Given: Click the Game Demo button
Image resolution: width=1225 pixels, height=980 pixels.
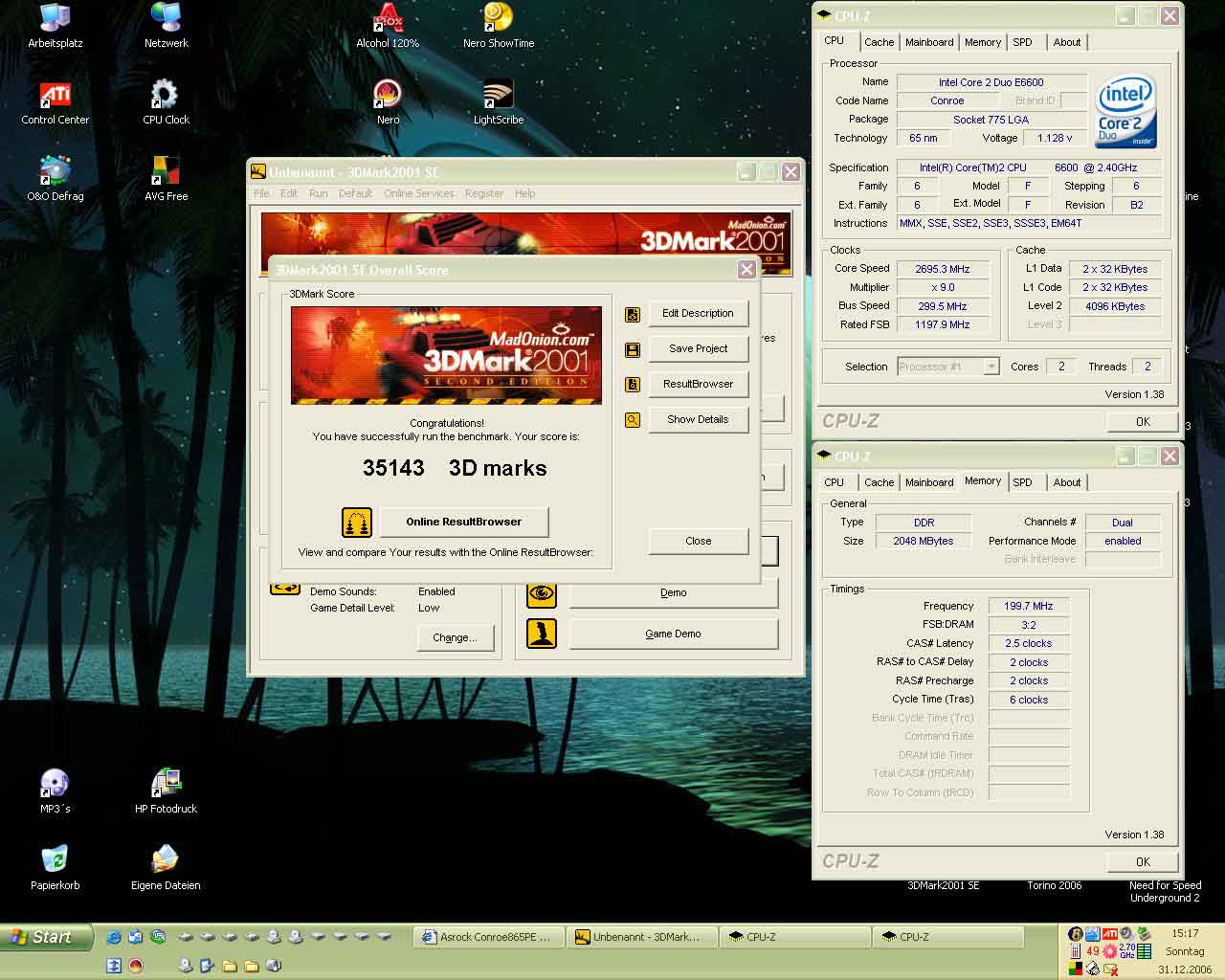Looking at the screenshot, I should [673, 634].
